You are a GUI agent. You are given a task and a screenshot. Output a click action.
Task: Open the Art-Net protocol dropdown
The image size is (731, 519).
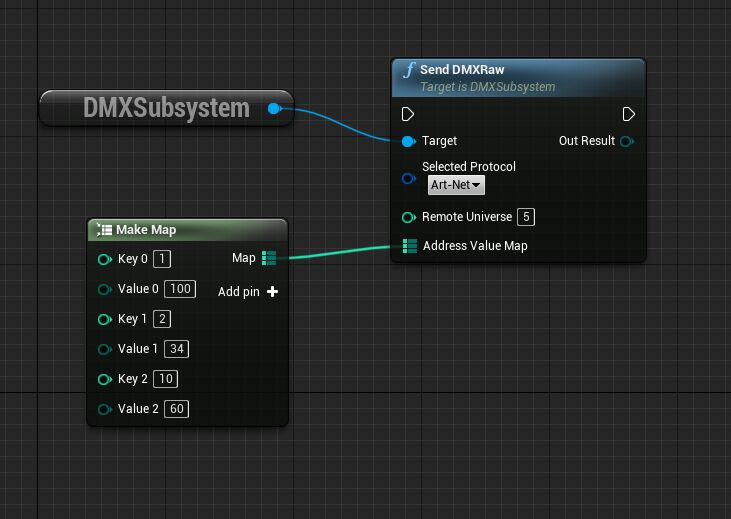[x=456, y=185]
